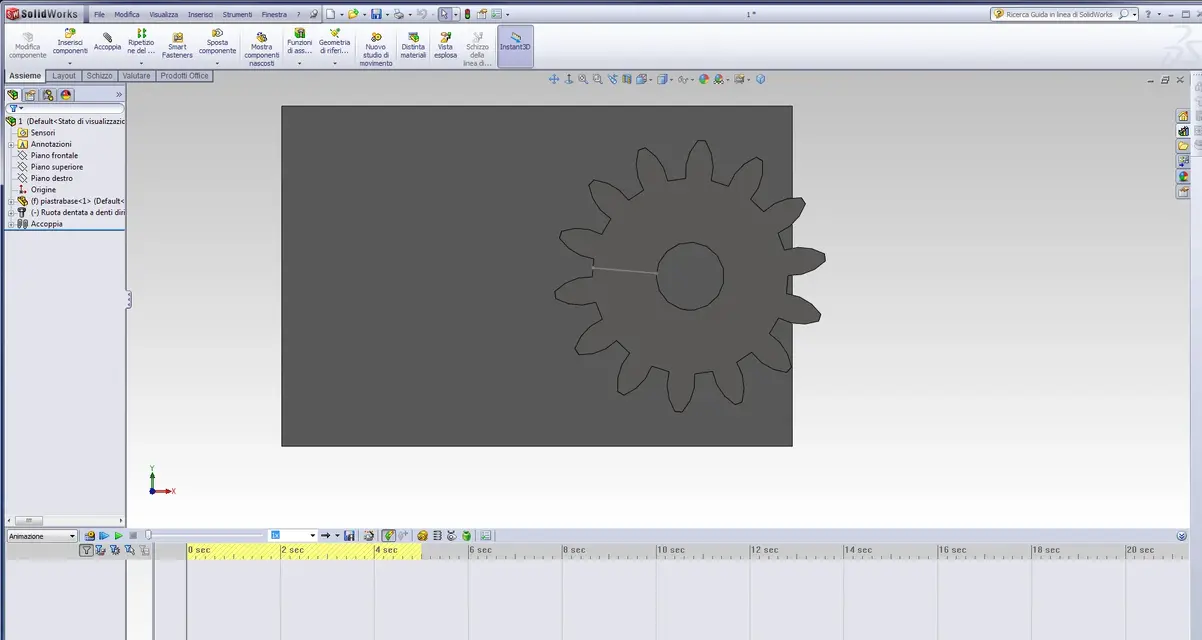Expand Geometria di riferimento dropdown arrow
This screenshot has height=640, width=1202.
[334, 63]
